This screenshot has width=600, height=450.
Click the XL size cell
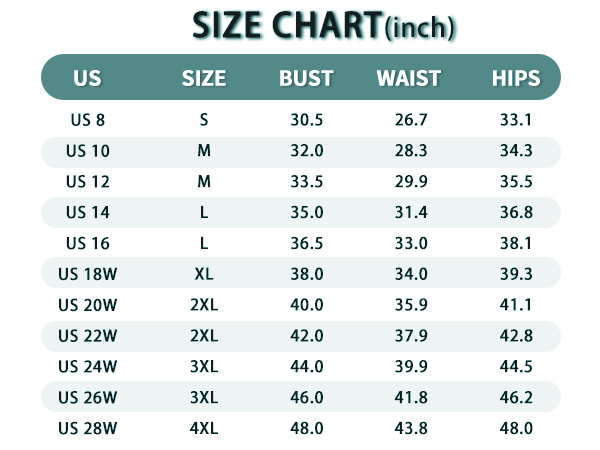[204, 274]
